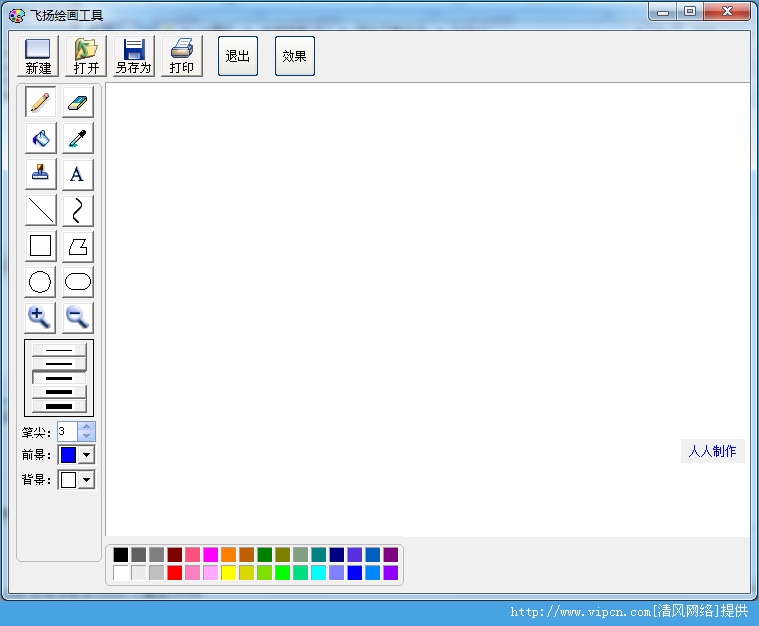Pick the dark maroon palette swatch

click(175, 555)
